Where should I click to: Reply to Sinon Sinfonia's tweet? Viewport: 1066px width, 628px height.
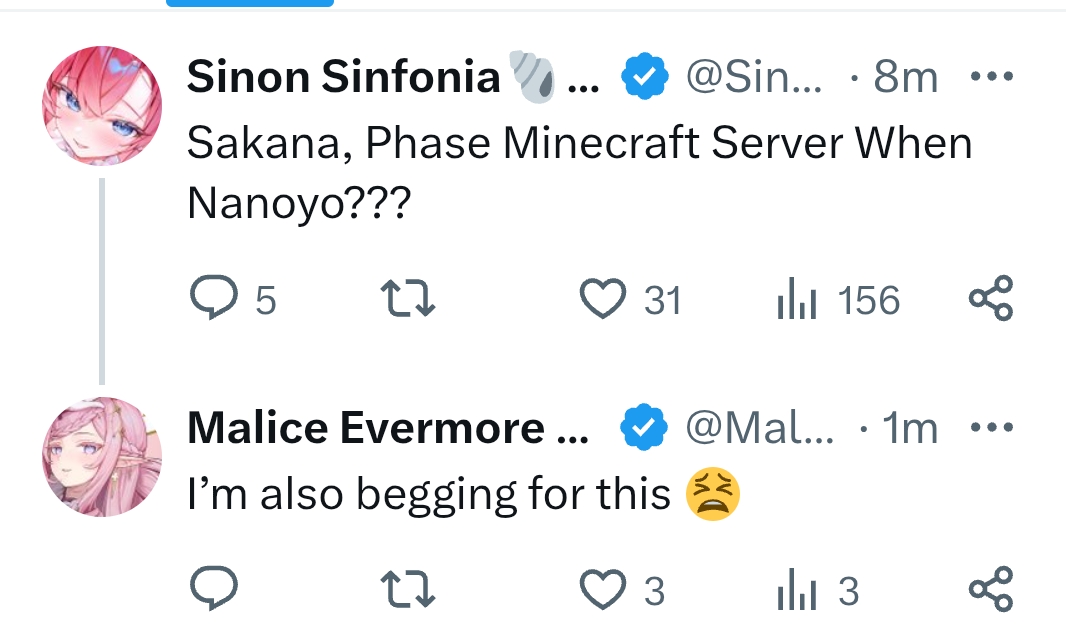[x=211, y=300]
